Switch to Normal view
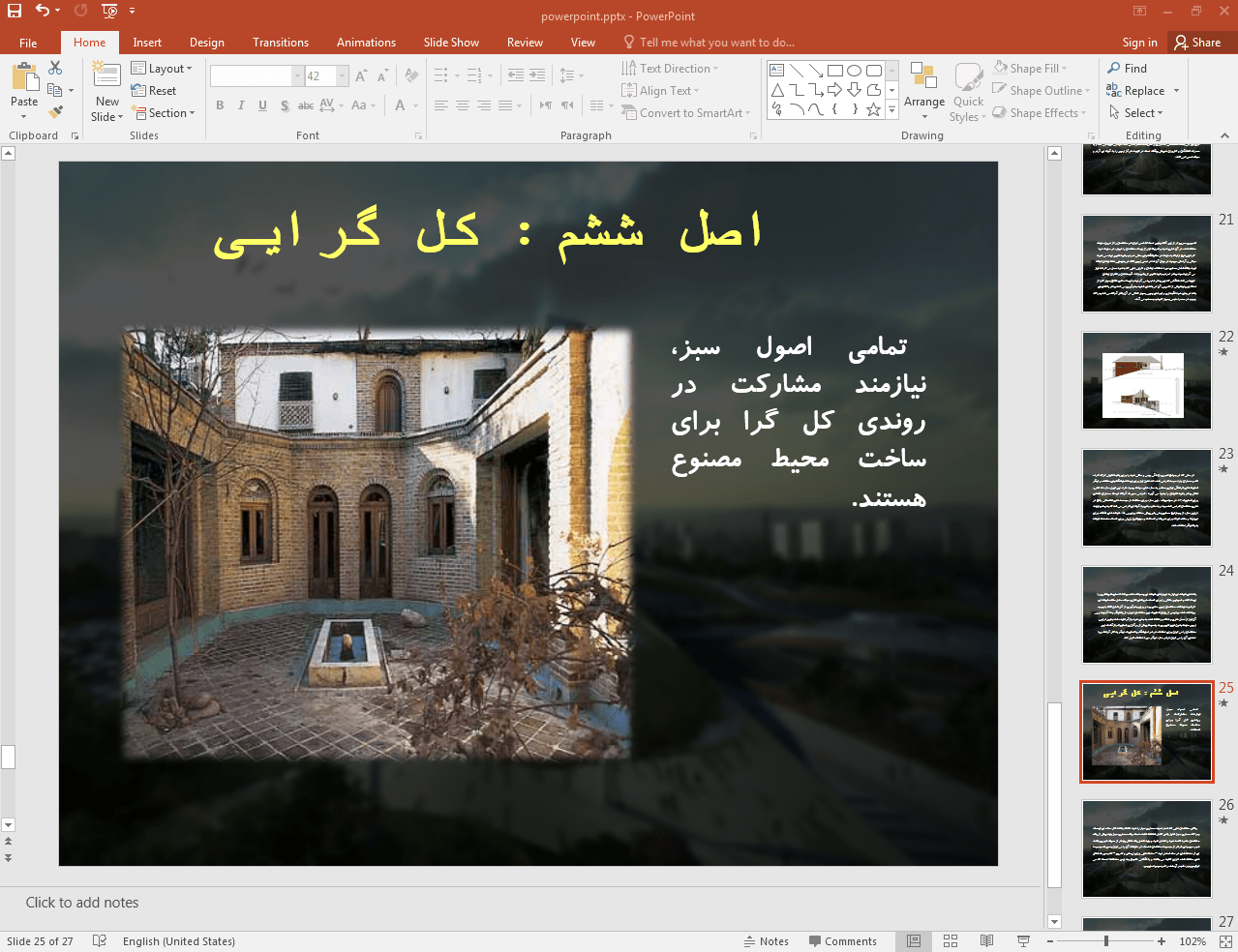This screenshot has height=952, width=1238. [914, 941]
